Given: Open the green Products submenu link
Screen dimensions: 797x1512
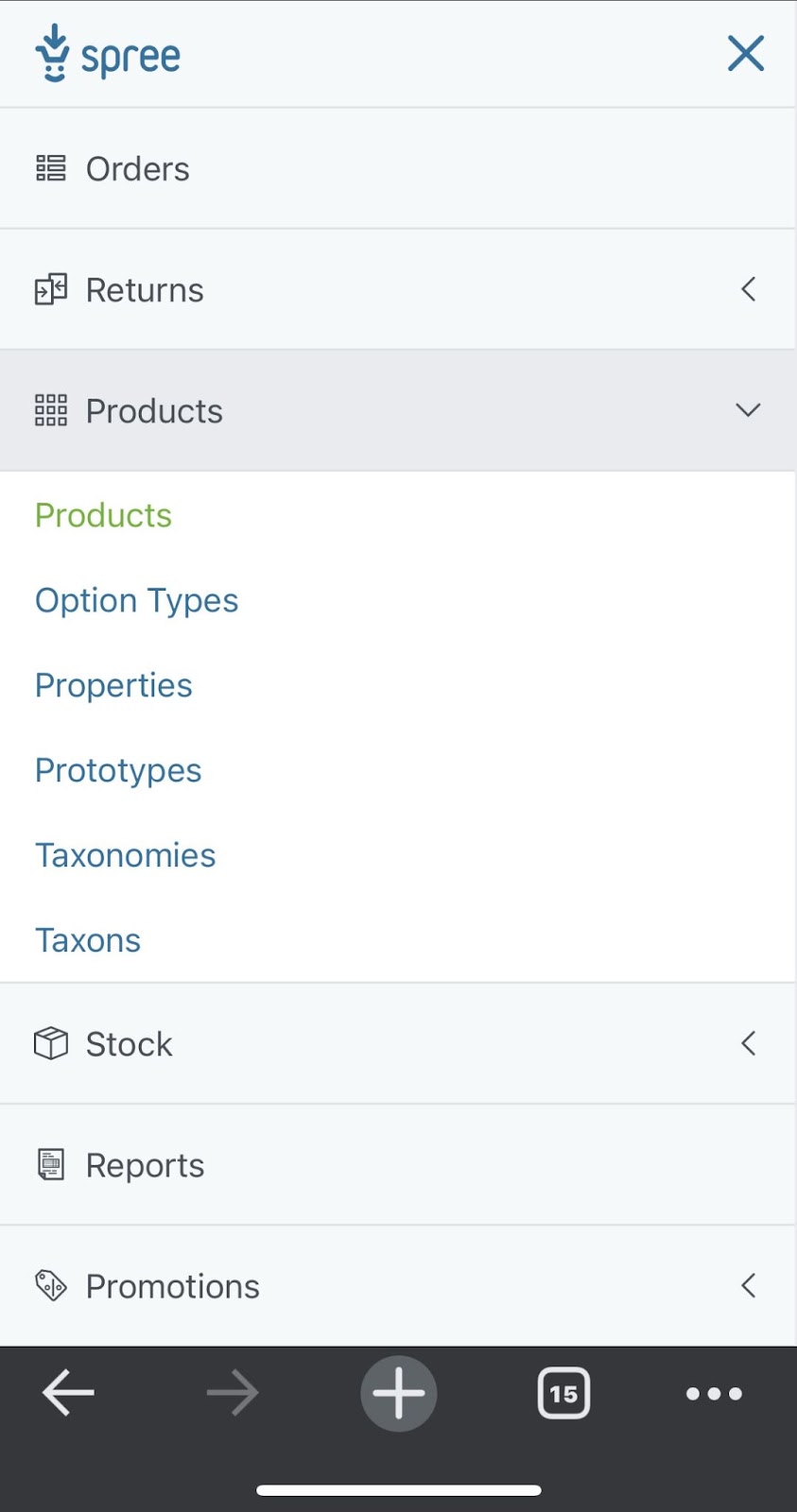Looking at the screenshot, I should (104, 515).
